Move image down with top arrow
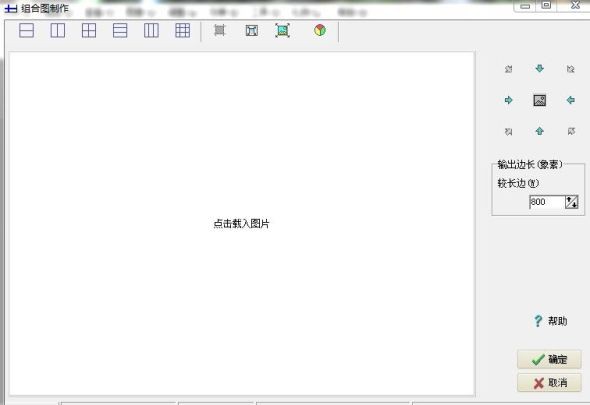This screenshot has height=405, width=590. (540, 68)
